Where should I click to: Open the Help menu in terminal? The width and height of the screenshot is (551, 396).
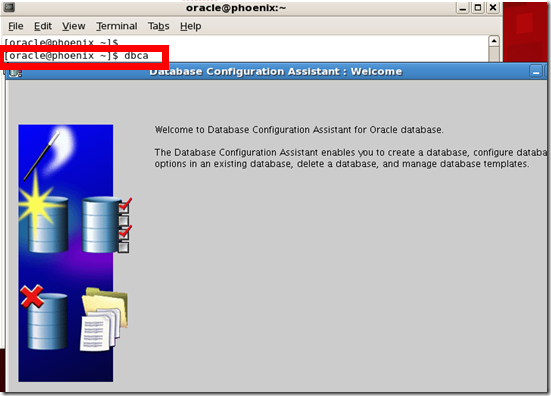[x=190, y=26]
